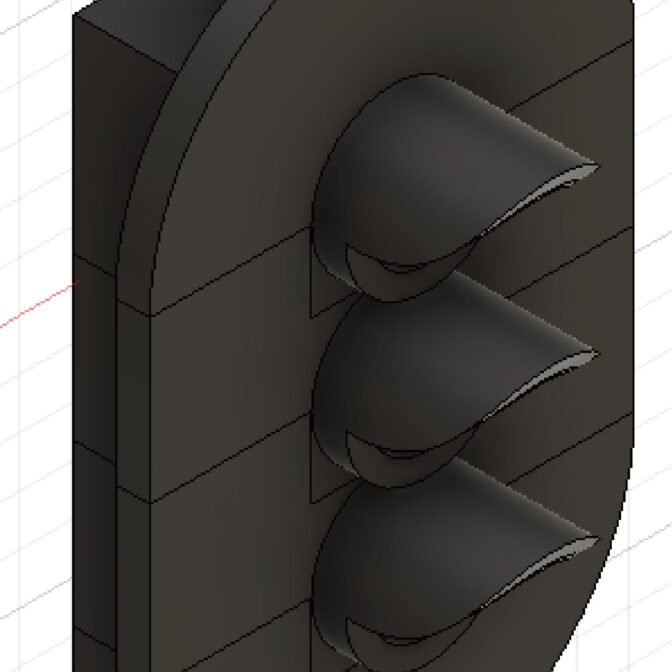672x672 pixels.
Task: Select the bottom visor hood
Action: pyautogui.click(x=400, y=550)
